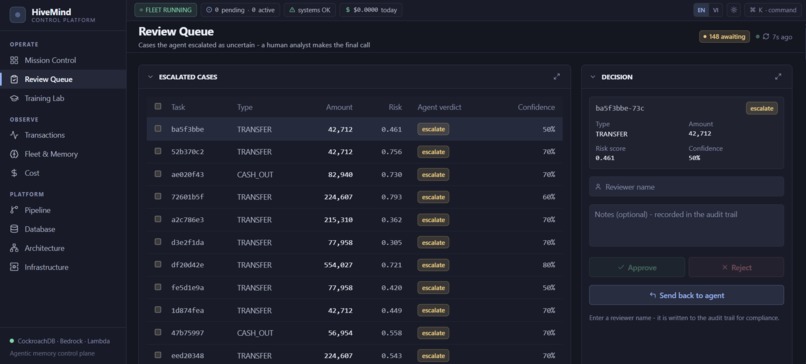The height and width of the screenshot is (364, 806).
Task: Select the eed20348 task row
Action: 355,355
